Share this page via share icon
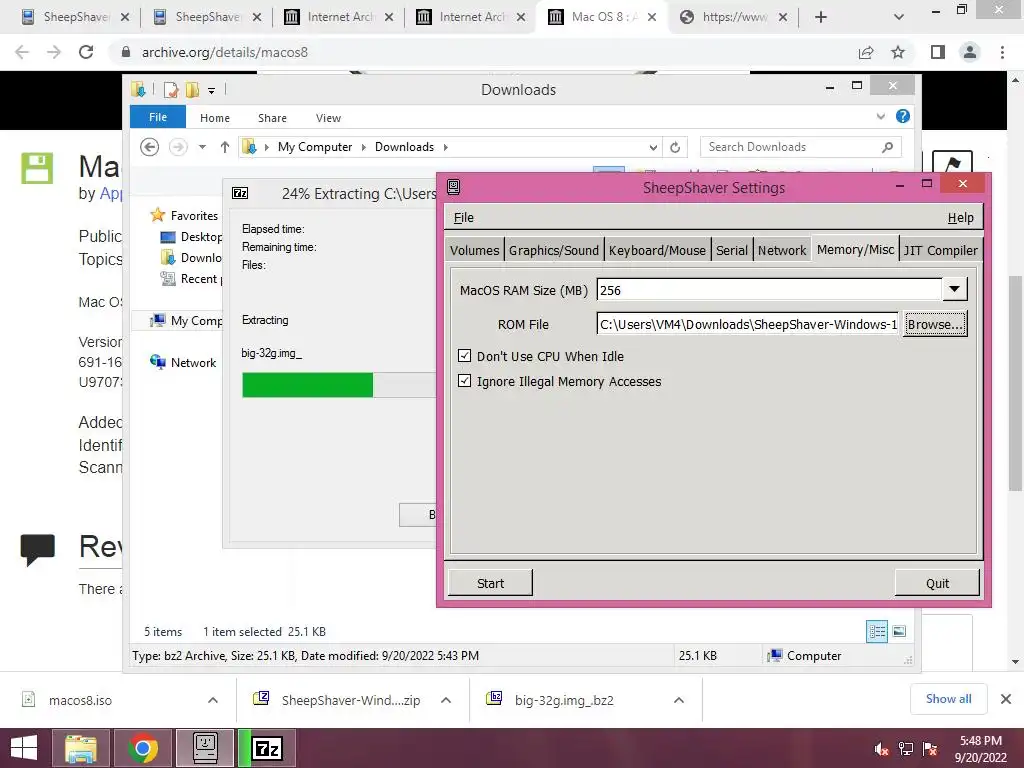1024x768 pixels. [x=866, y=52]
